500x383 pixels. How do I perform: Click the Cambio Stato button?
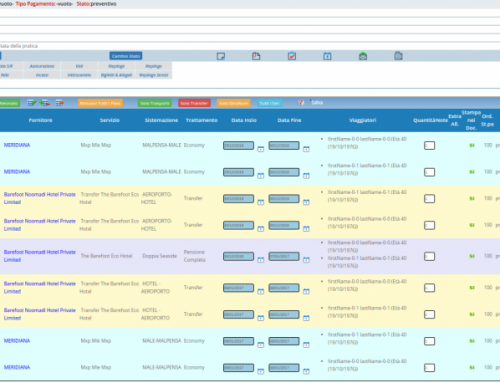coord(126,56)
